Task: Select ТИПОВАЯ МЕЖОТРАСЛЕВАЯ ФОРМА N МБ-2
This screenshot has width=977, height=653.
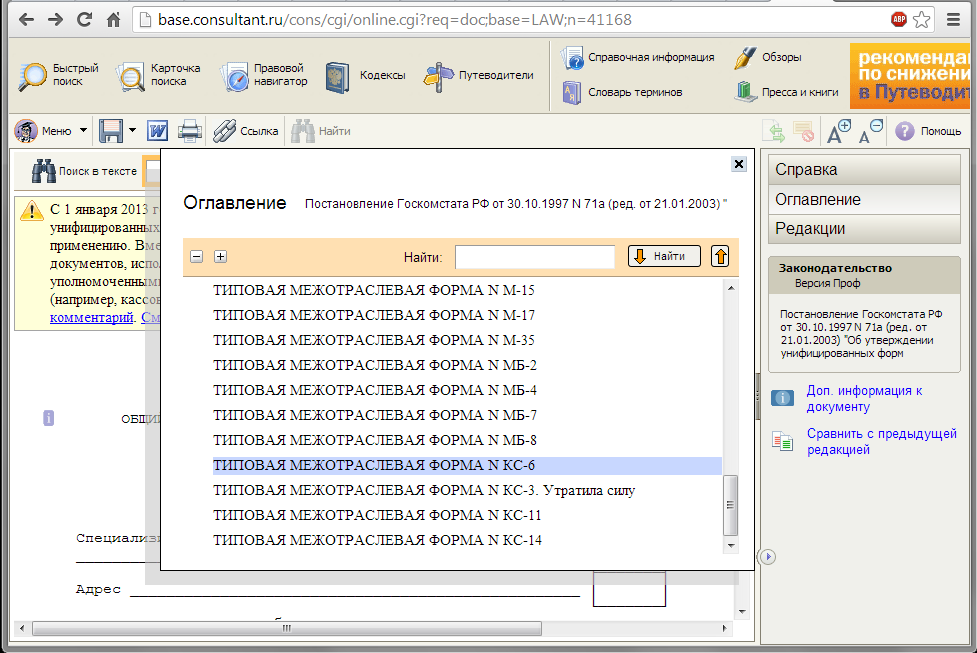Action: (374, 365)
